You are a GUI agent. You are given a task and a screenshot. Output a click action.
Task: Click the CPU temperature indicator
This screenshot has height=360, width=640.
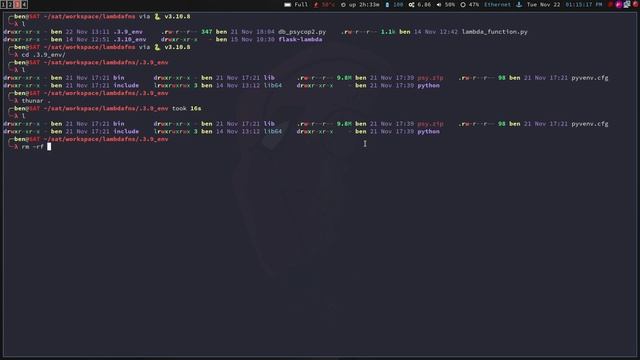click(x=324, y=5)
